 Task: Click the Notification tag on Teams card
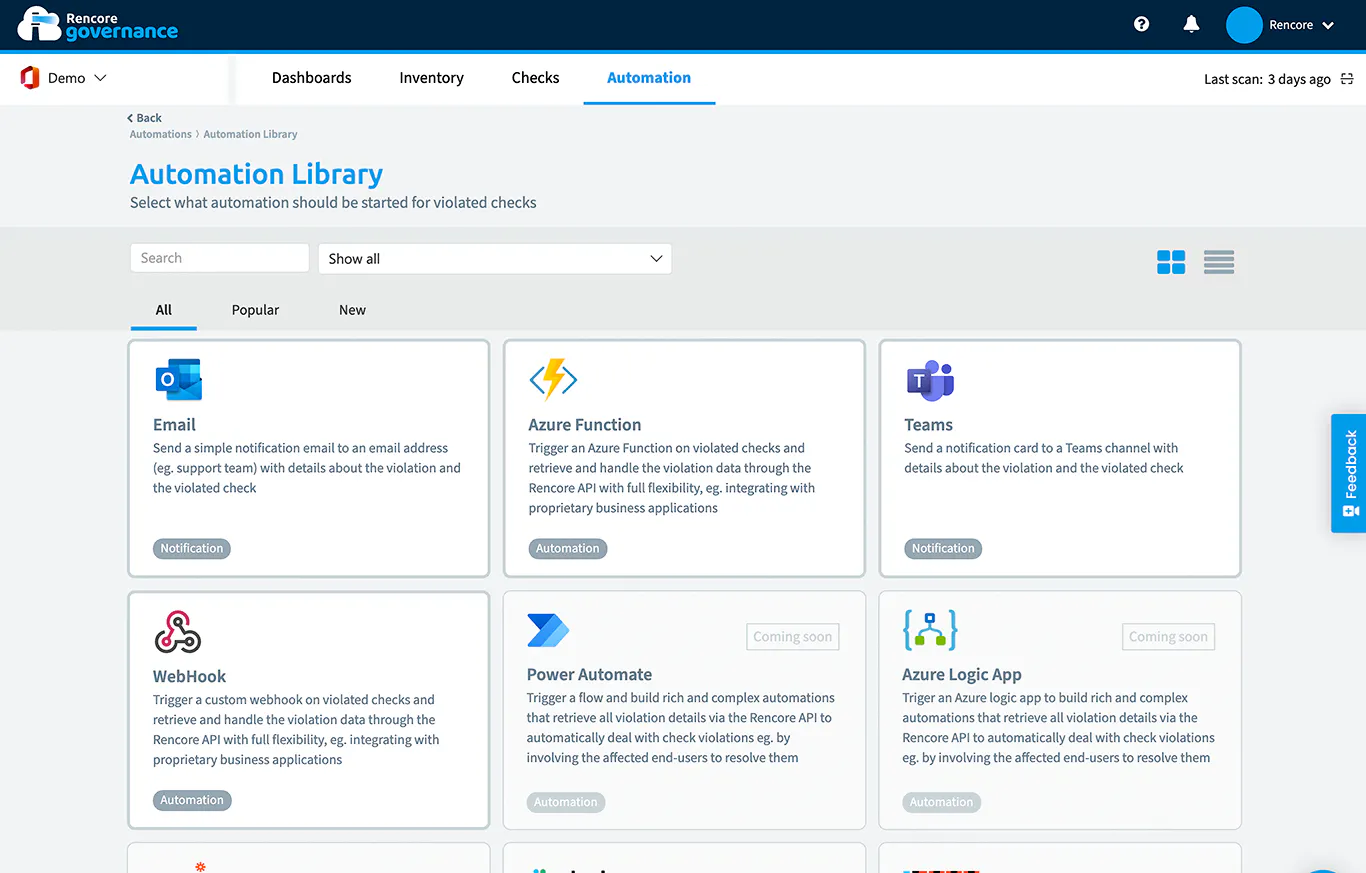click(x=943, y=548)
